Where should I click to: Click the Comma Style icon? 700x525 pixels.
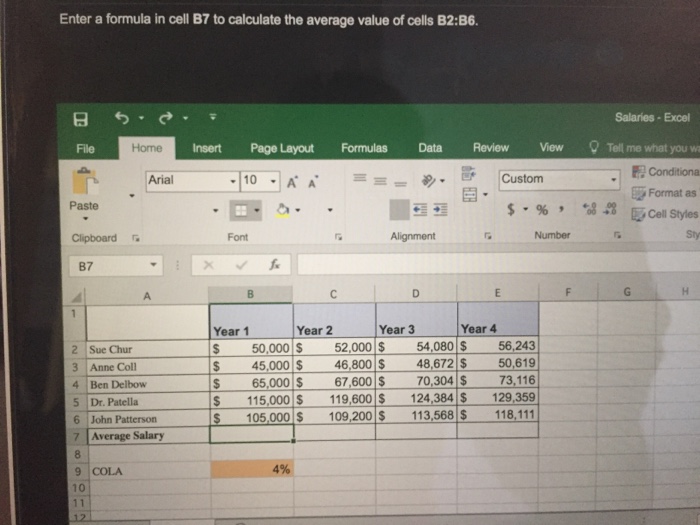(x=561, y=209)
